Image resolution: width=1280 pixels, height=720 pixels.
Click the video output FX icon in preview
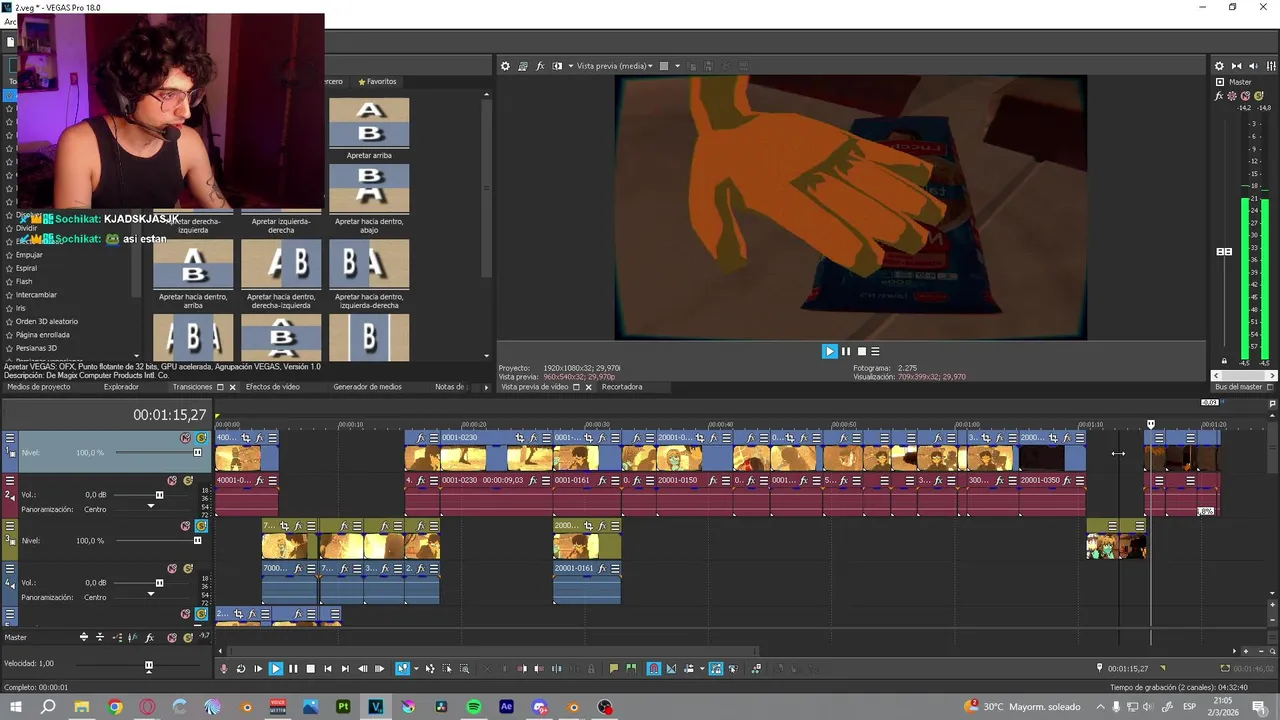540,66
